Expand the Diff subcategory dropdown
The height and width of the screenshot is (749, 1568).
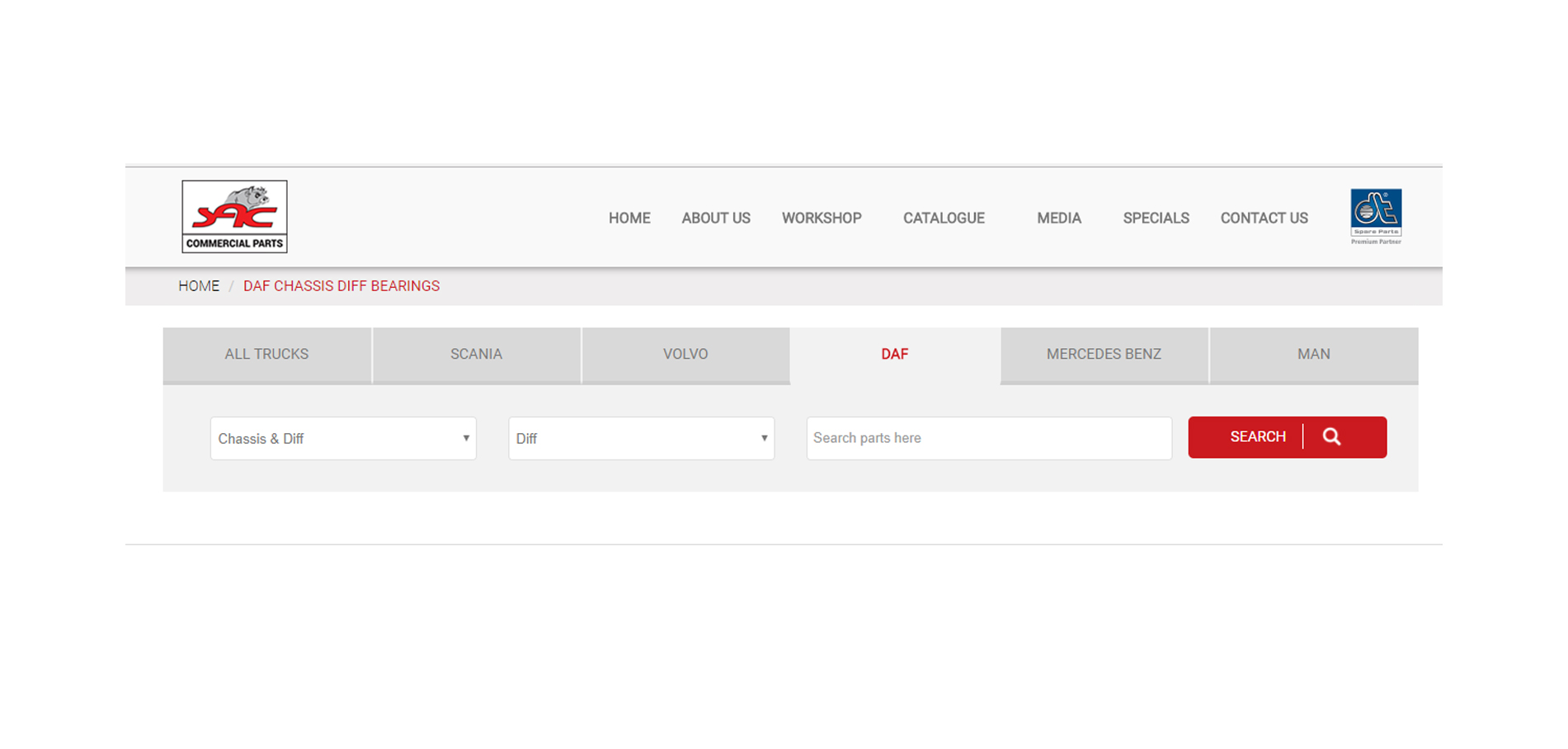point(642,438)
